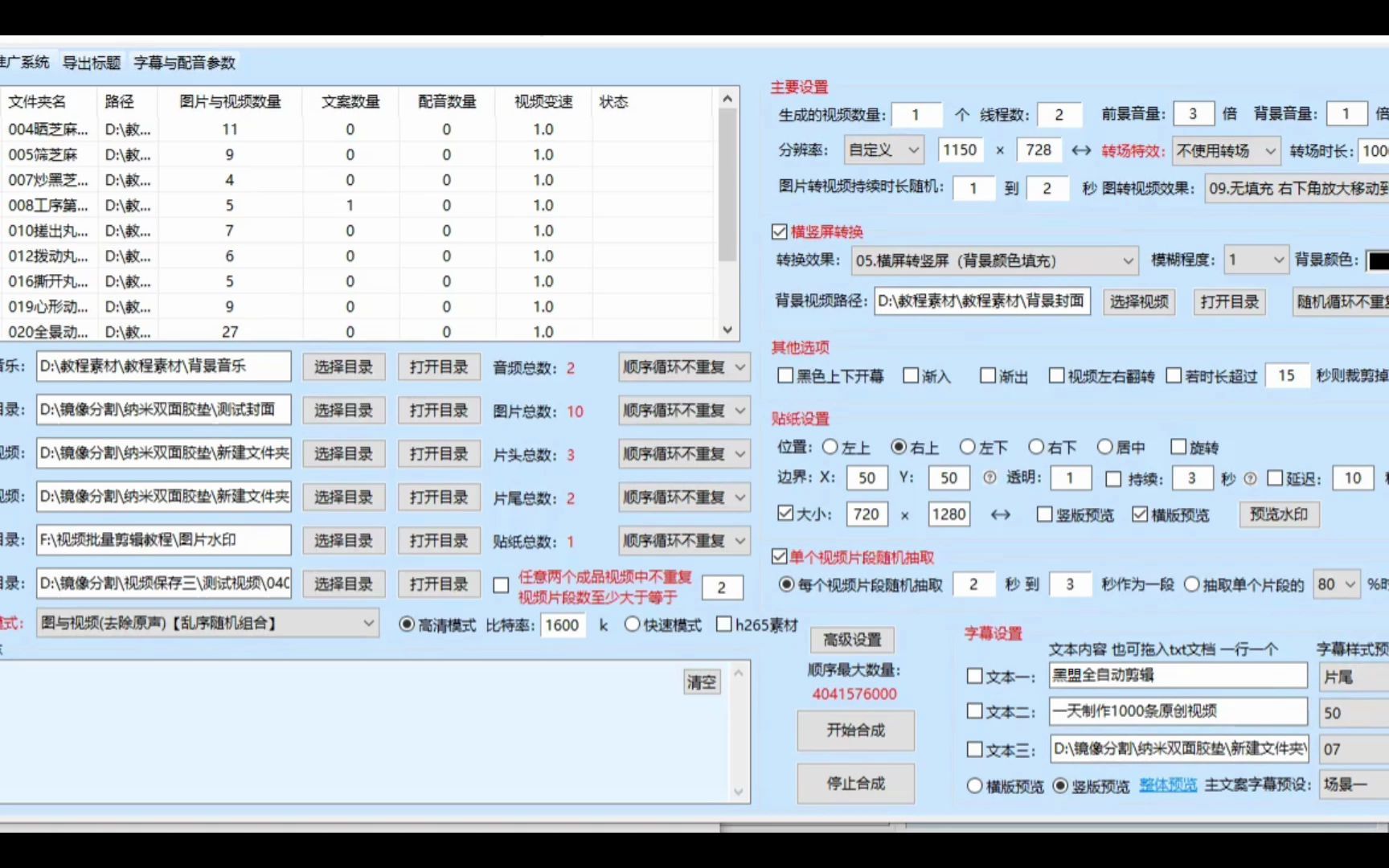Open the 整体预览 link

pos(1168,785)
